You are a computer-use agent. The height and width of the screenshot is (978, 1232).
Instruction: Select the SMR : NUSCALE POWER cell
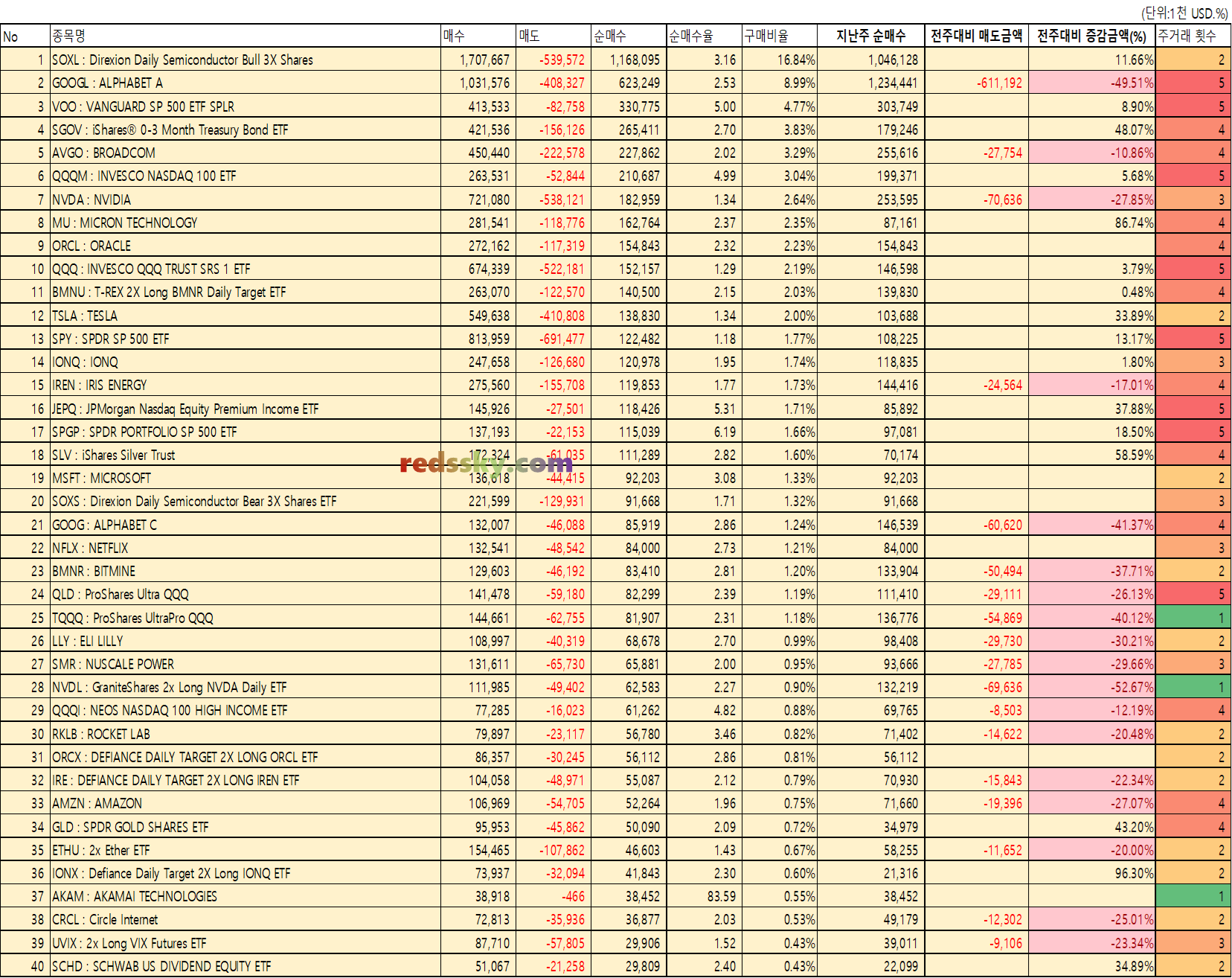point(246,664)
